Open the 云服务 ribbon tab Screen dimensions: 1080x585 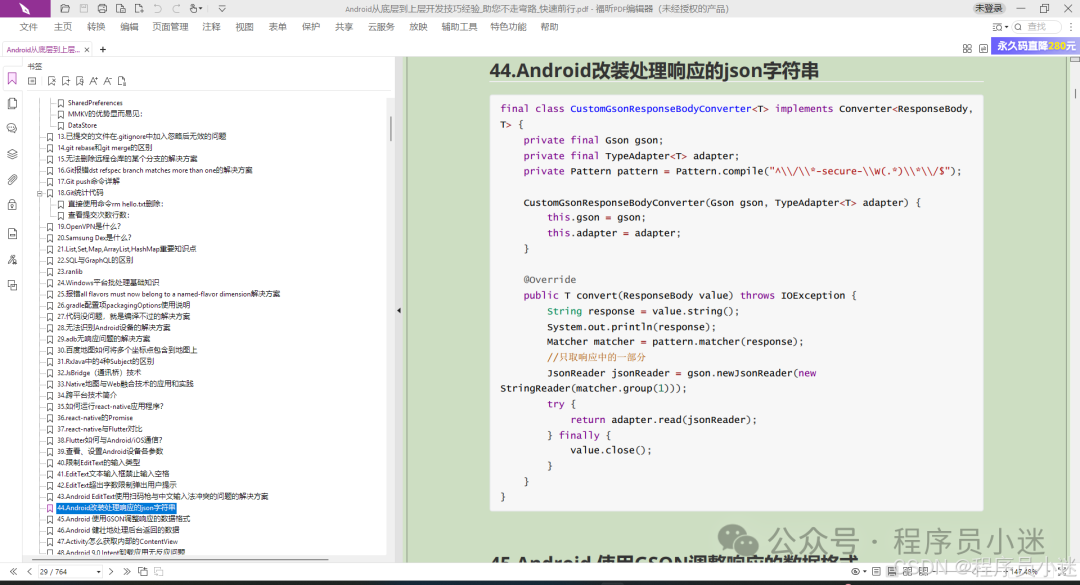pyautogui.click(x=381, y=27)
